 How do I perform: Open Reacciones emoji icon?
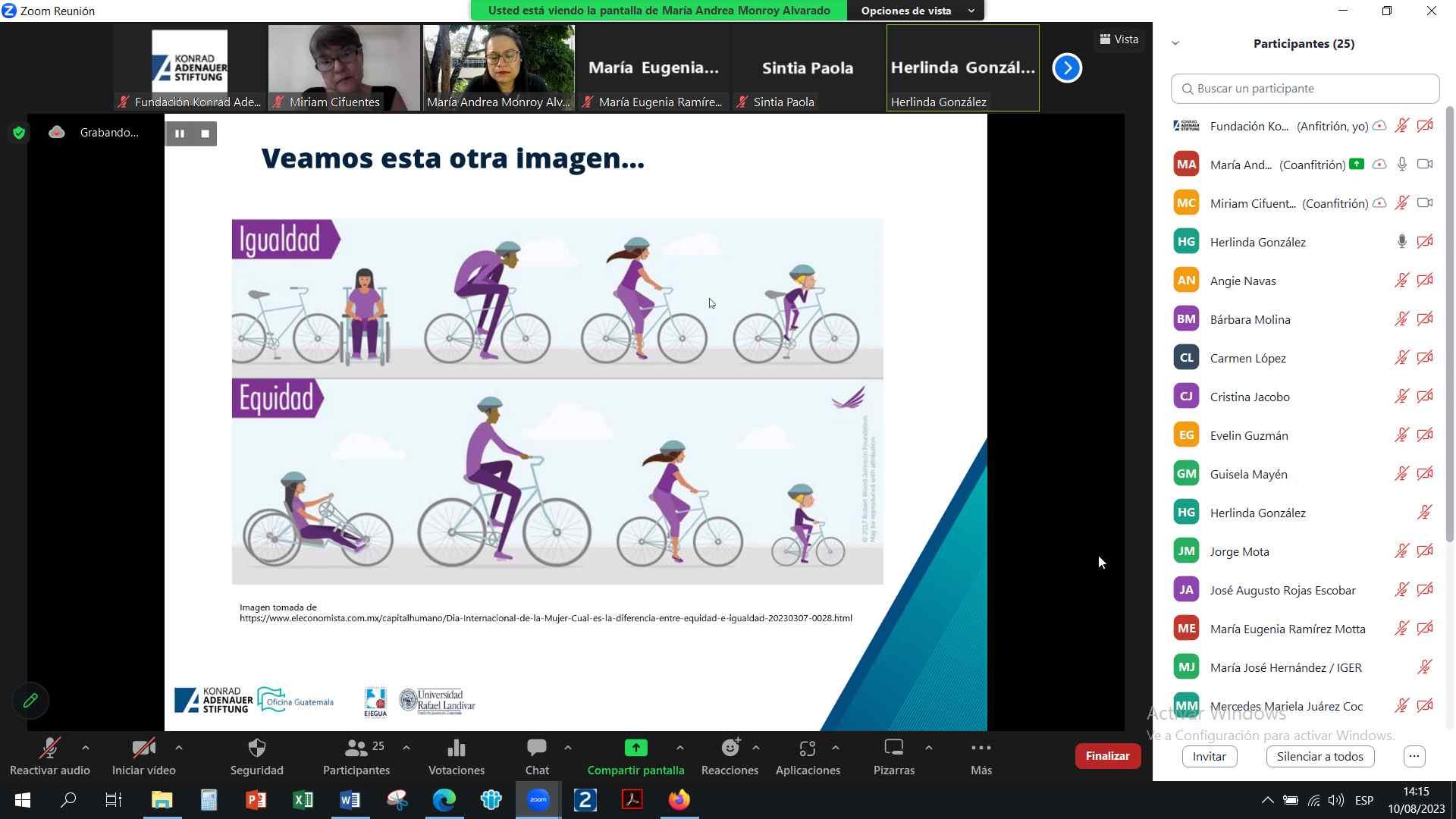pyautogui.click(x=730, y=748)
